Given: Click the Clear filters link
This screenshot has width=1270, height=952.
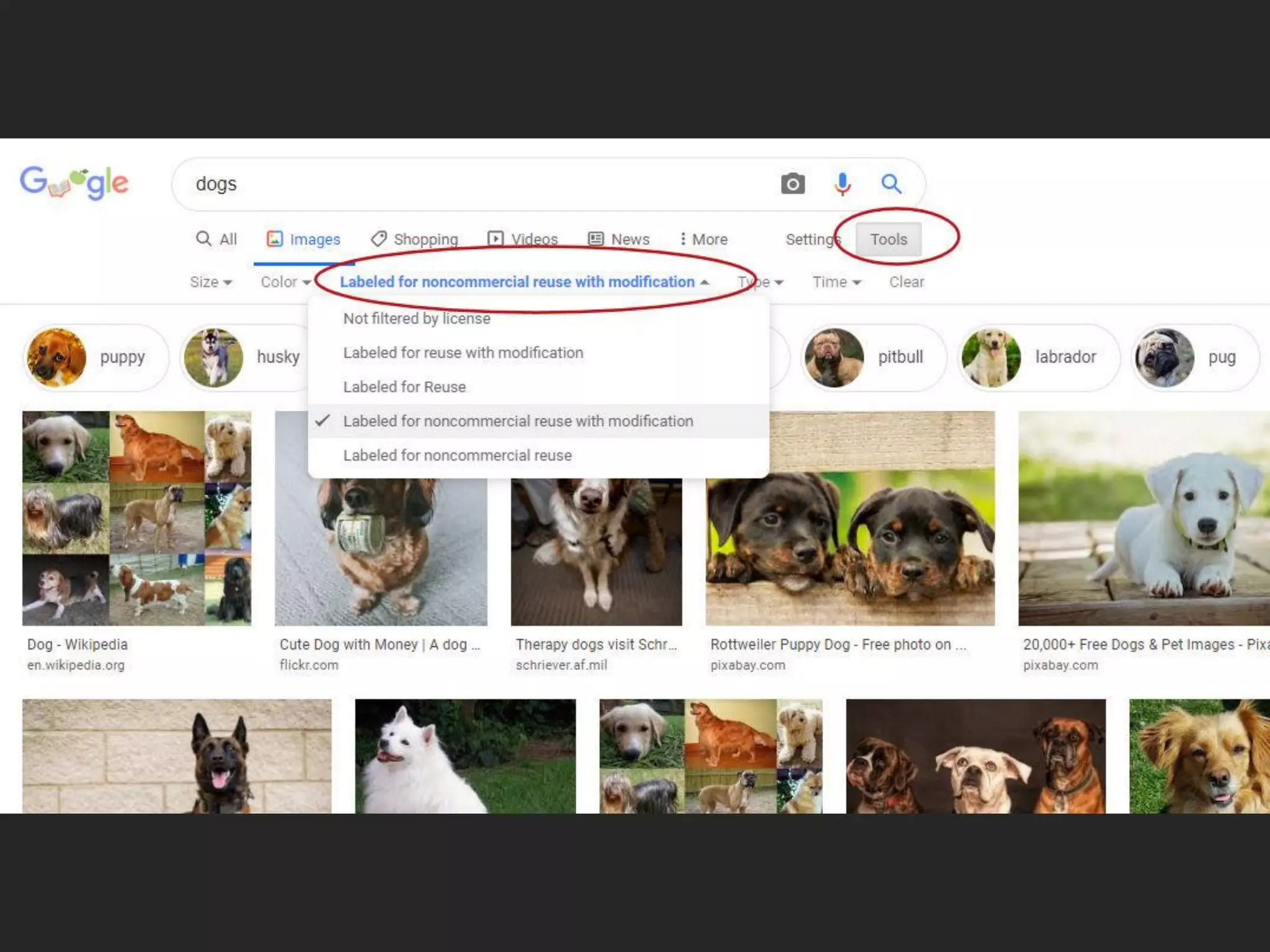Looking at the screenshot, I should point(906,283).
